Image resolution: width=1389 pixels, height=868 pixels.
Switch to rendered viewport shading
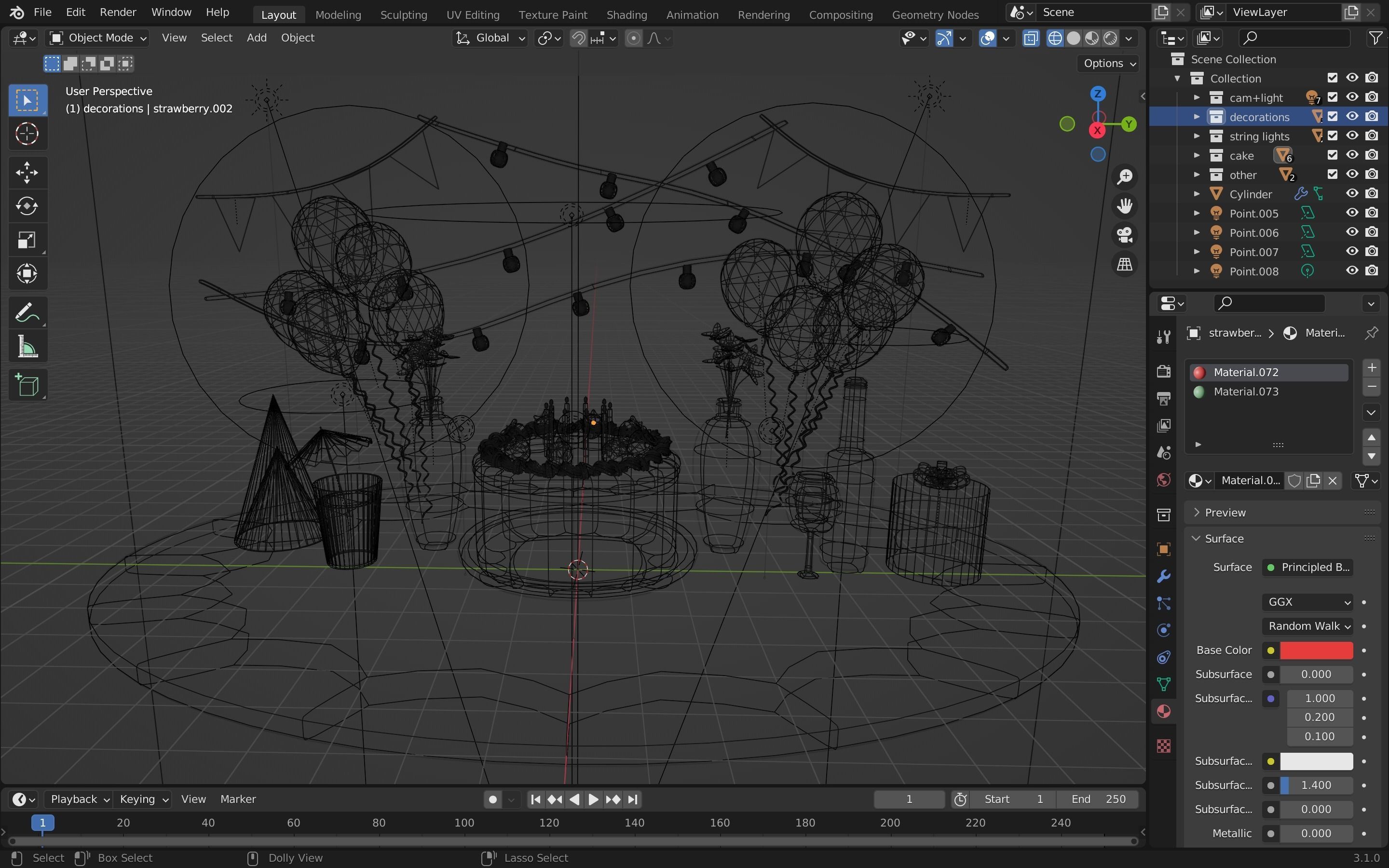[1110, 38]
